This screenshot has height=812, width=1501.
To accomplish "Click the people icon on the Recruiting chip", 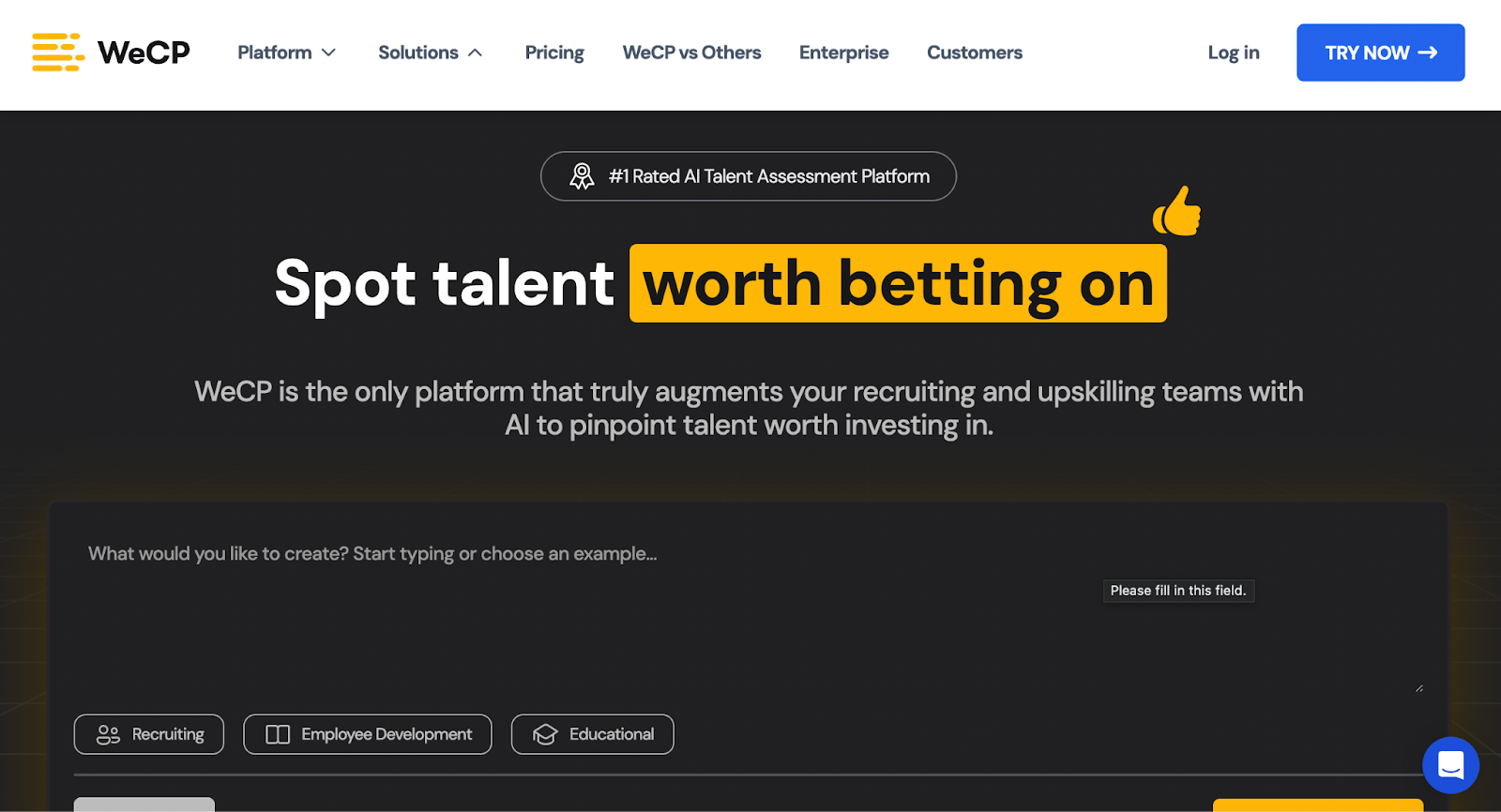I will point(106,734).
